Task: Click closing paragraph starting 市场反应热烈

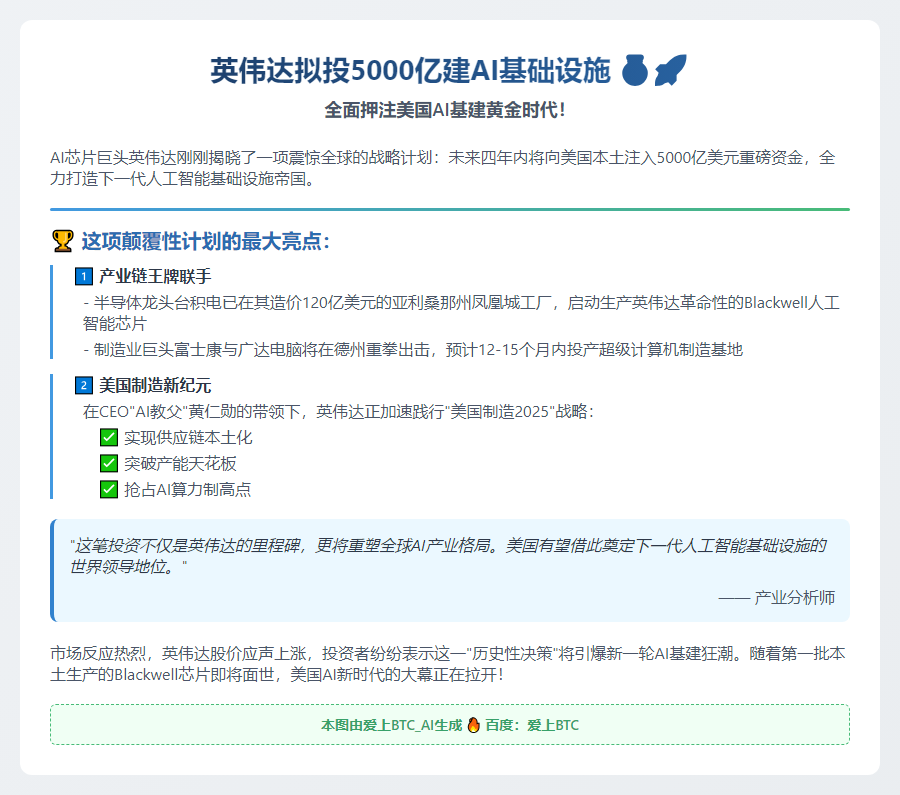Action: tap(448, 664)
